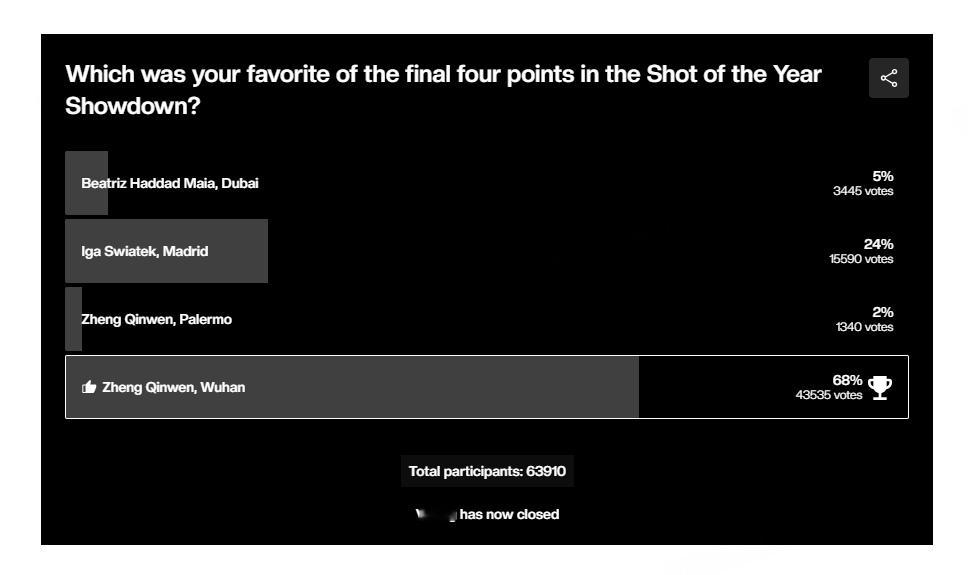Select the Beatriz Haddad Maia, Dubai option

[486, 183]
